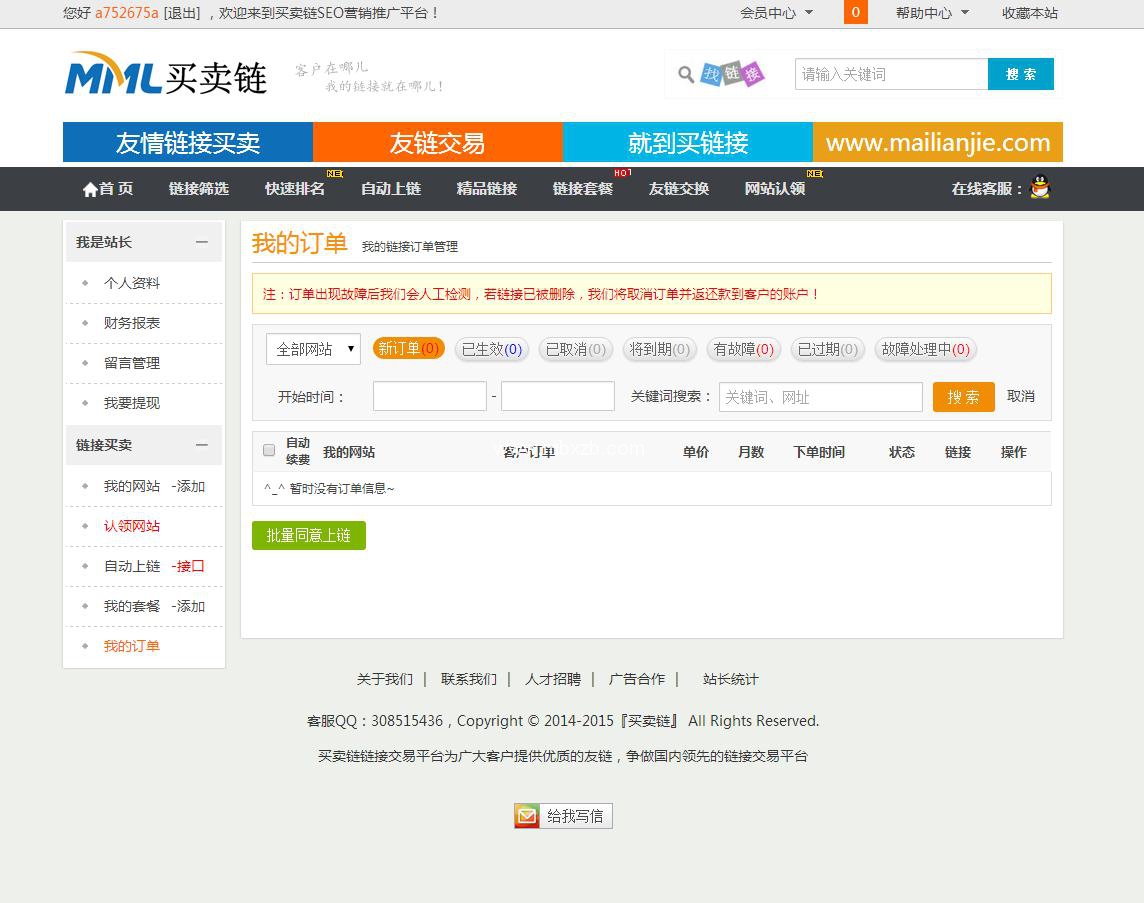
Task: Open 我要提现 in sidebar
Action: click(131, 403)
